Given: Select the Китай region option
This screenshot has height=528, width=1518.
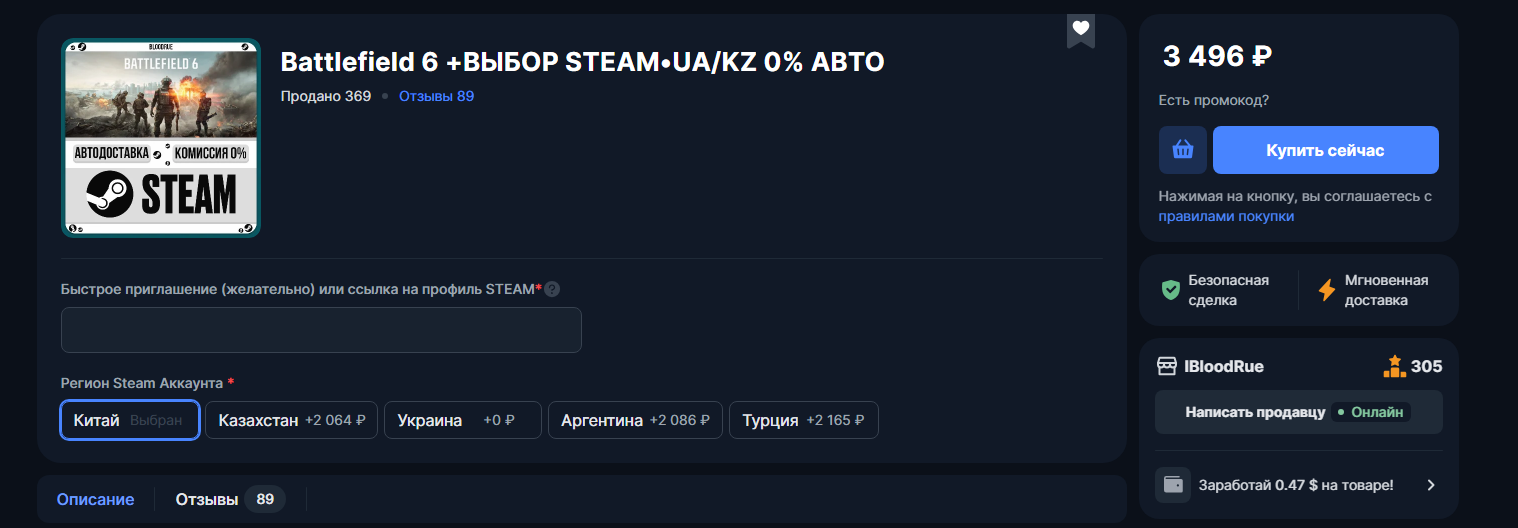Looking at the screenshot, I should (x=130, y=420).
